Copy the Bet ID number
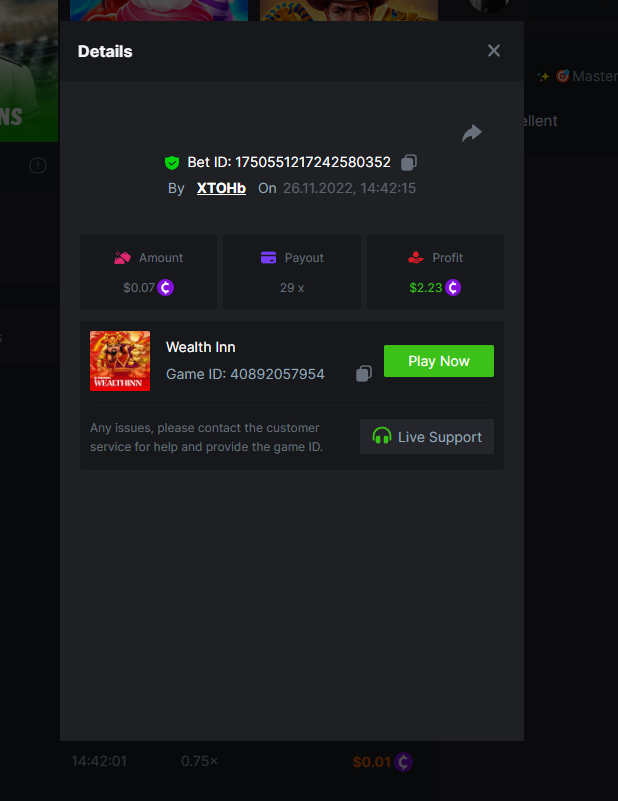 (x=409, y=162)
